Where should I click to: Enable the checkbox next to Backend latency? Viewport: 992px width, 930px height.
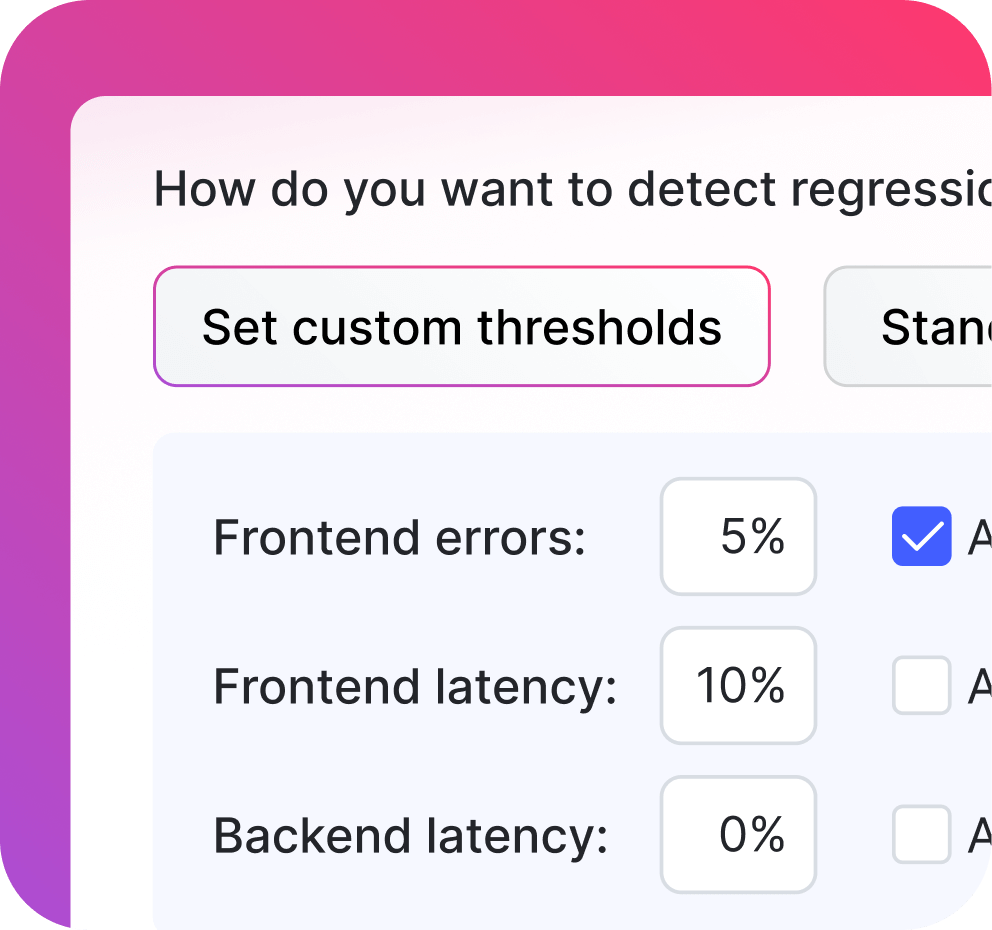921,835
